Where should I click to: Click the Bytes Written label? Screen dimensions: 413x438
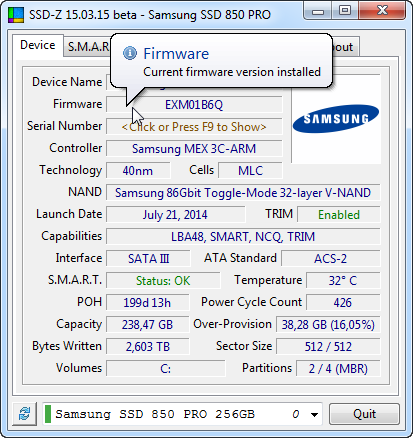[67, 346]
